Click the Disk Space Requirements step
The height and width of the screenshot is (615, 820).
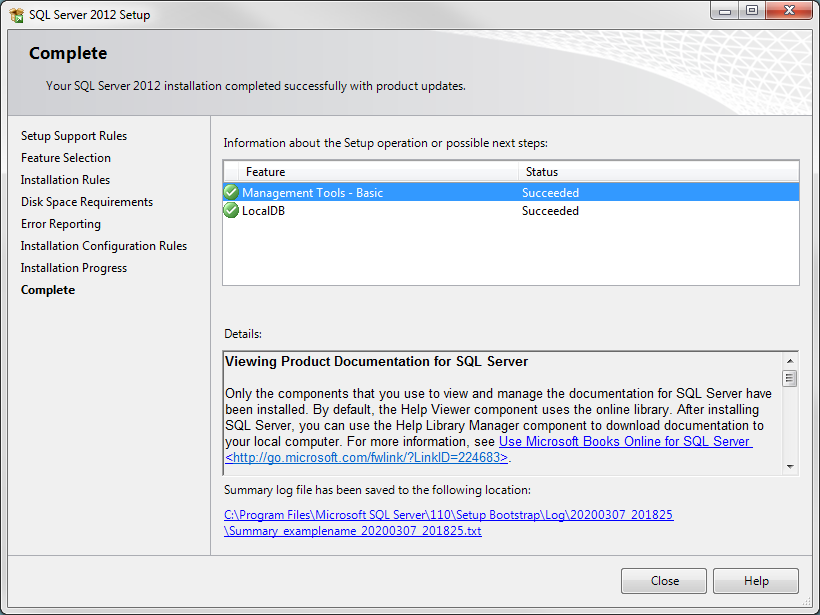[87, 202]
